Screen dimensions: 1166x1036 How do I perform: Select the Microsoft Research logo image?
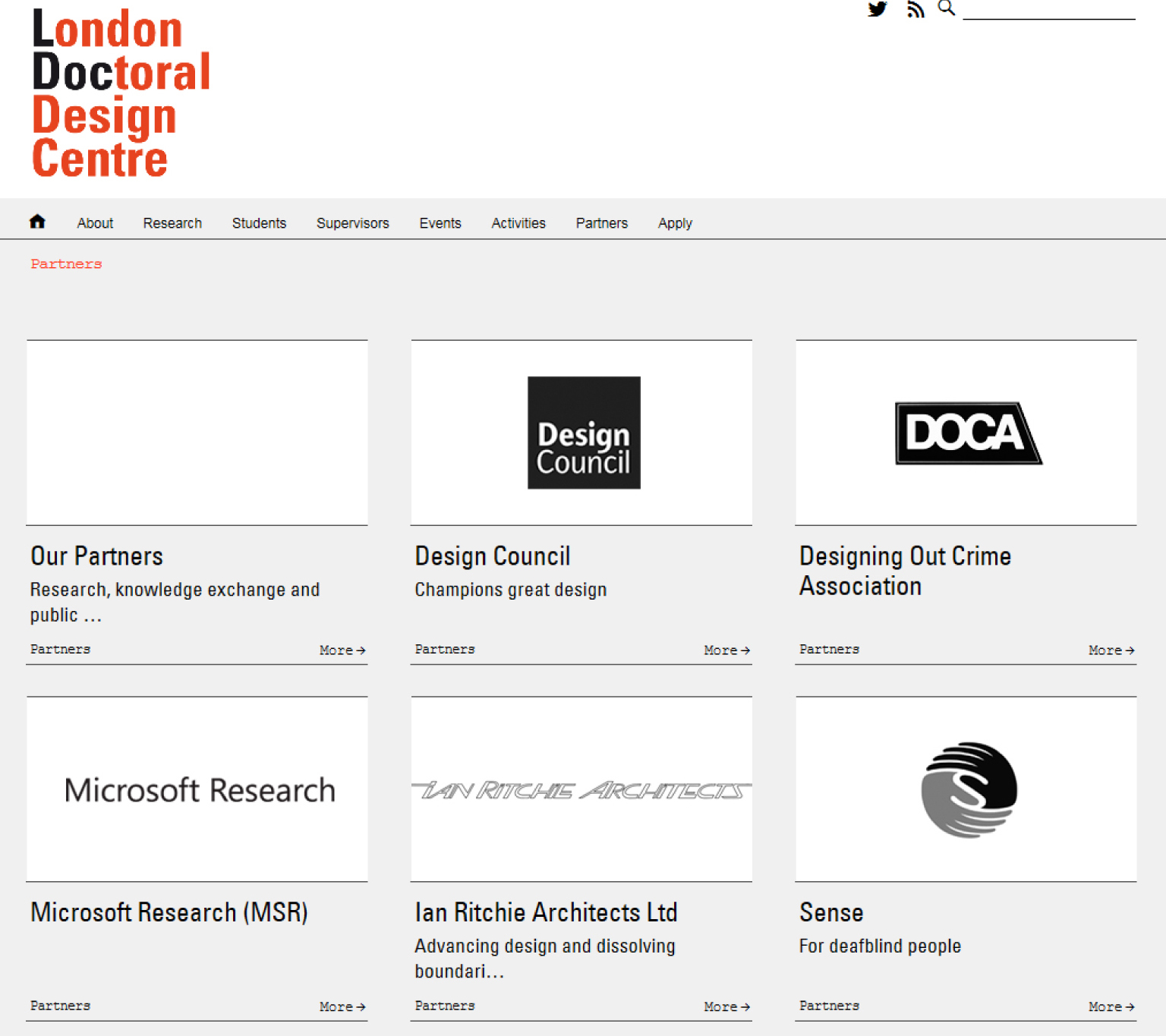pyautogui.click(x=199, y=790)
